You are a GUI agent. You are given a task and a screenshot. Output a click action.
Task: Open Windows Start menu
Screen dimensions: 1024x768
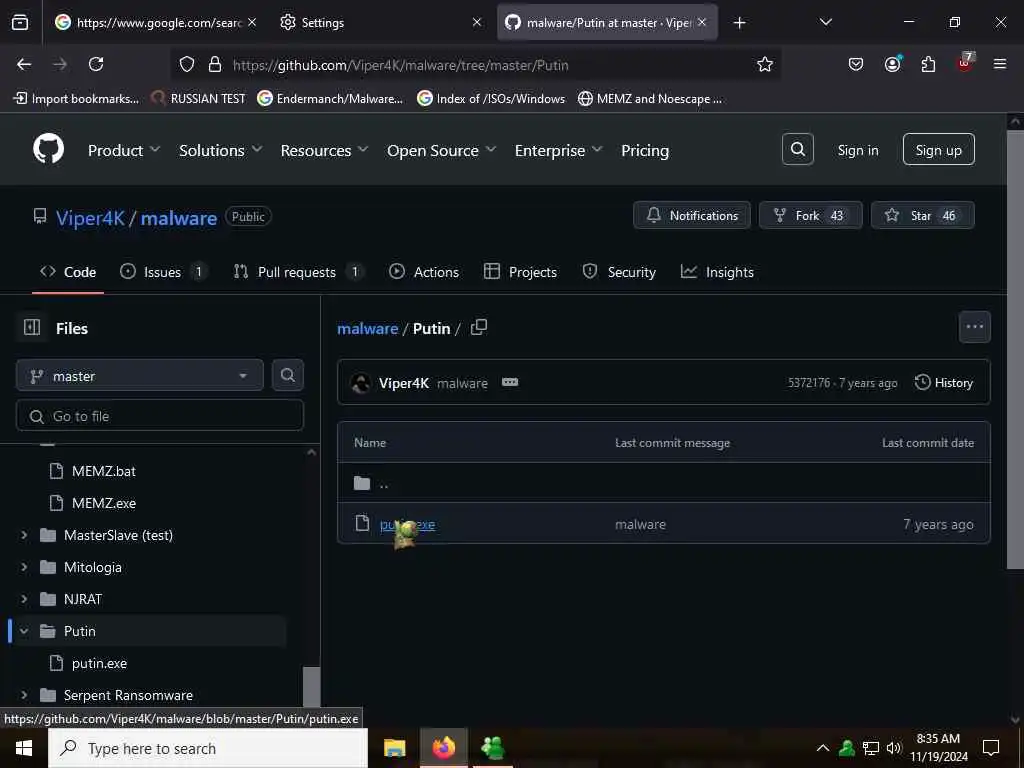pos(24,748)
